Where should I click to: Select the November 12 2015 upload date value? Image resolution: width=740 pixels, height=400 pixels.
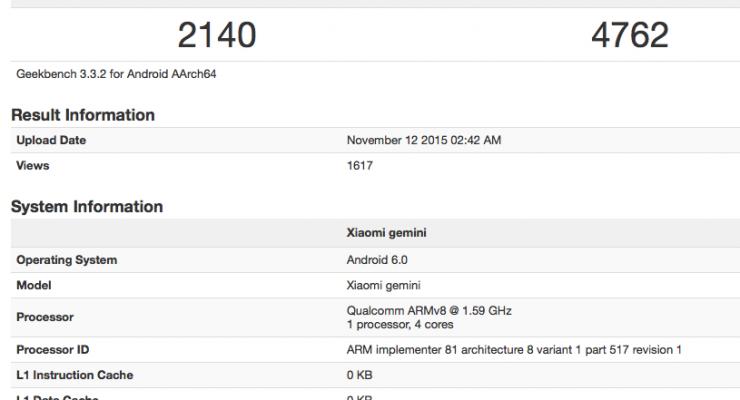[423, 141]
